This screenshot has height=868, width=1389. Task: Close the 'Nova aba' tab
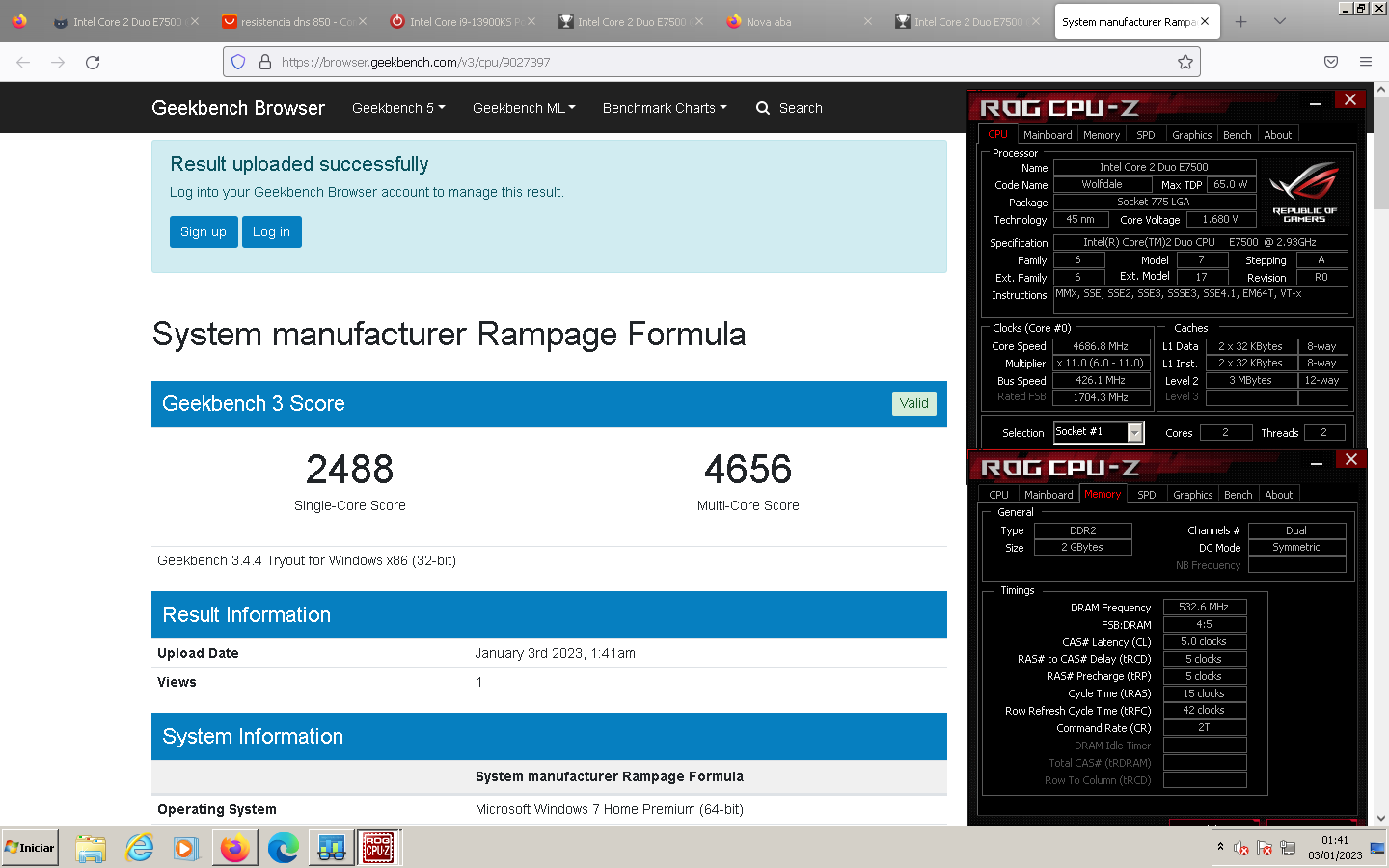(x=868, y=21)
